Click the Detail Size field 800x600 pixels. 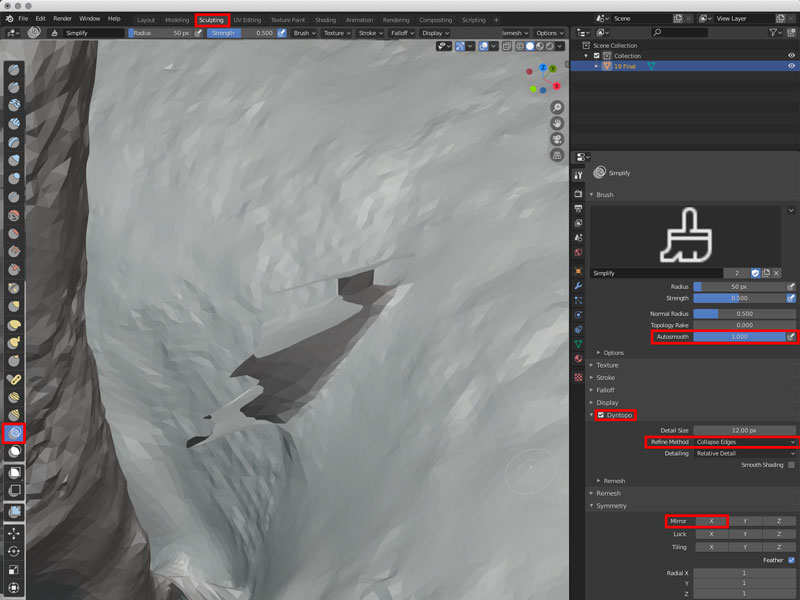[x=745, y=430]
